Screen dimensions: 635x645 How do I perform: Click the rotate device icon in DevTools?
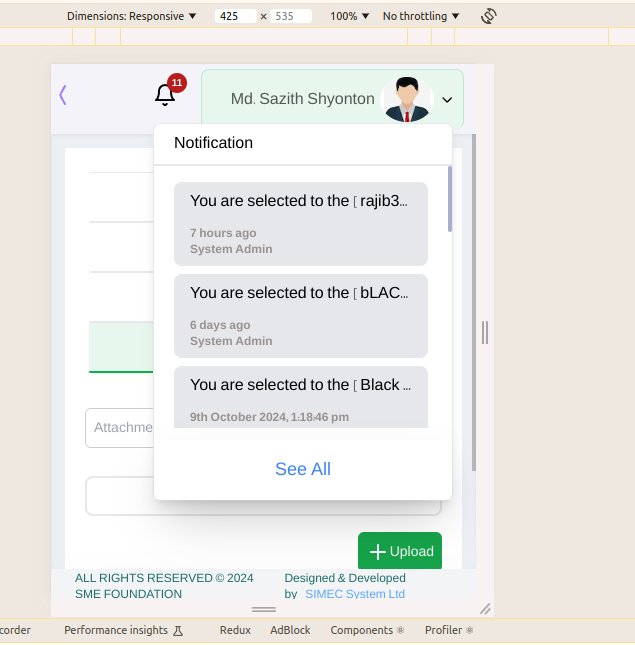click(489, 16)
